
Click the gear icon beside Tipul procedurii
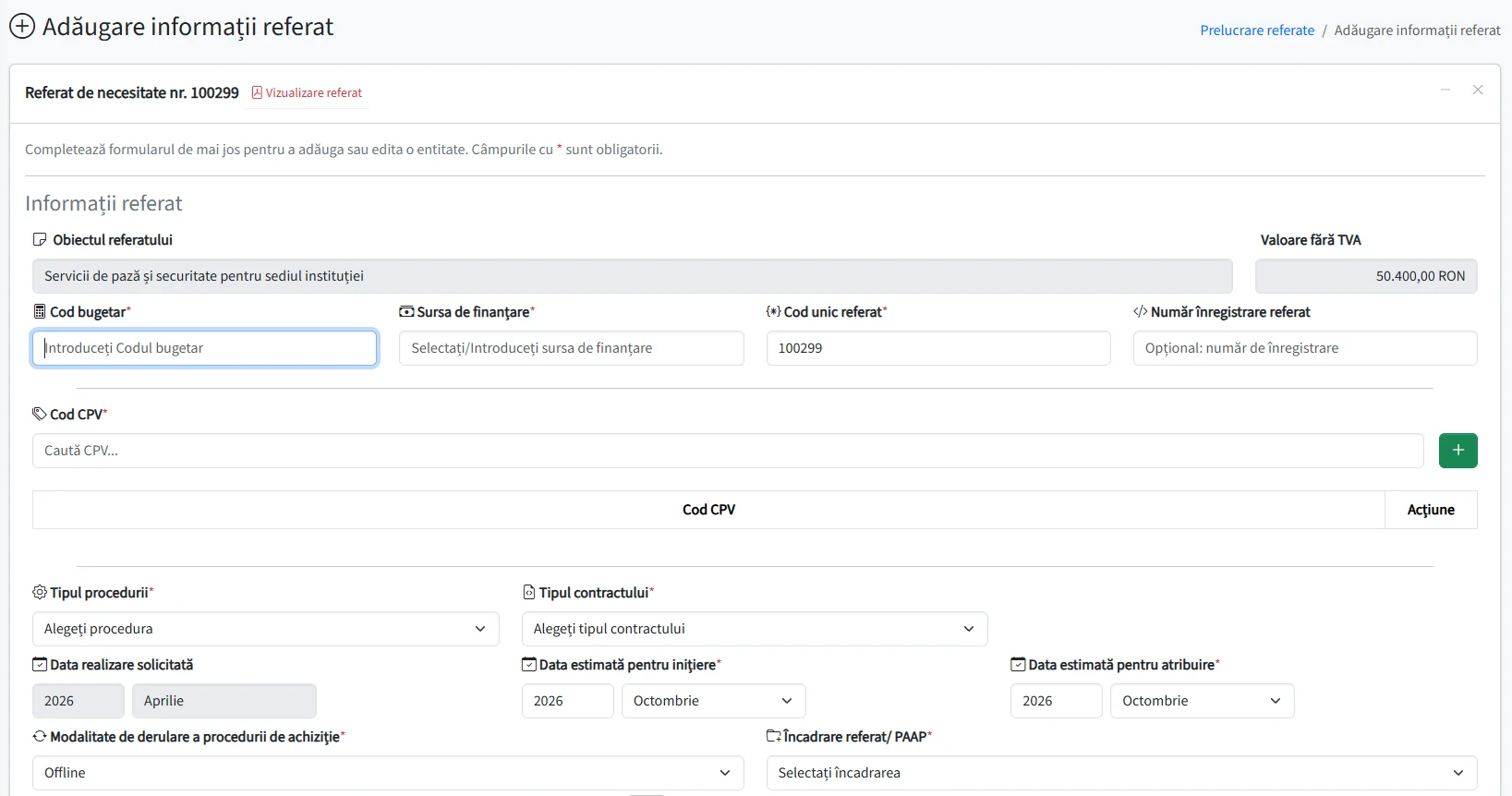click(40, 593)
